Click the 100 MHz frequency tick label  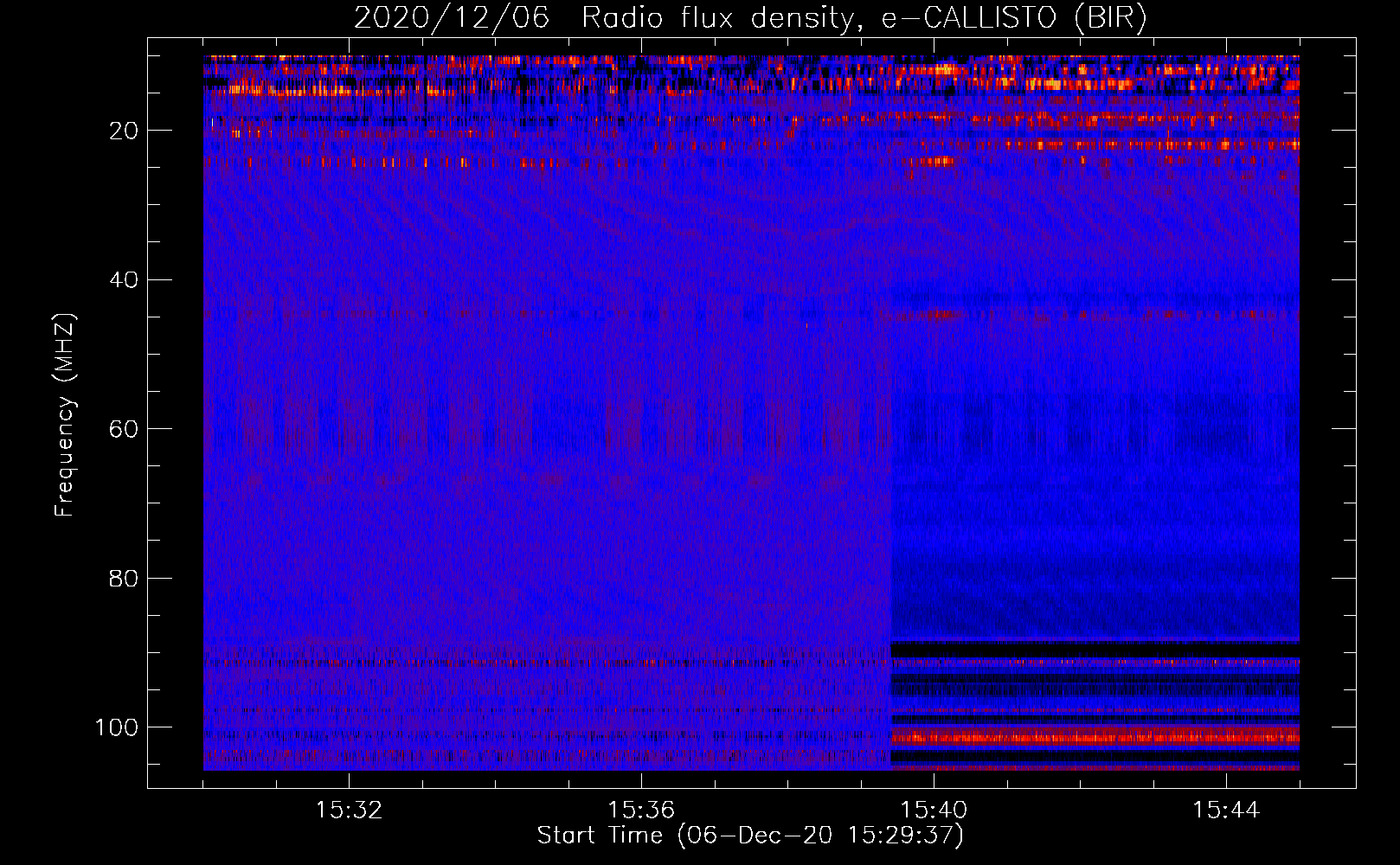117,727
